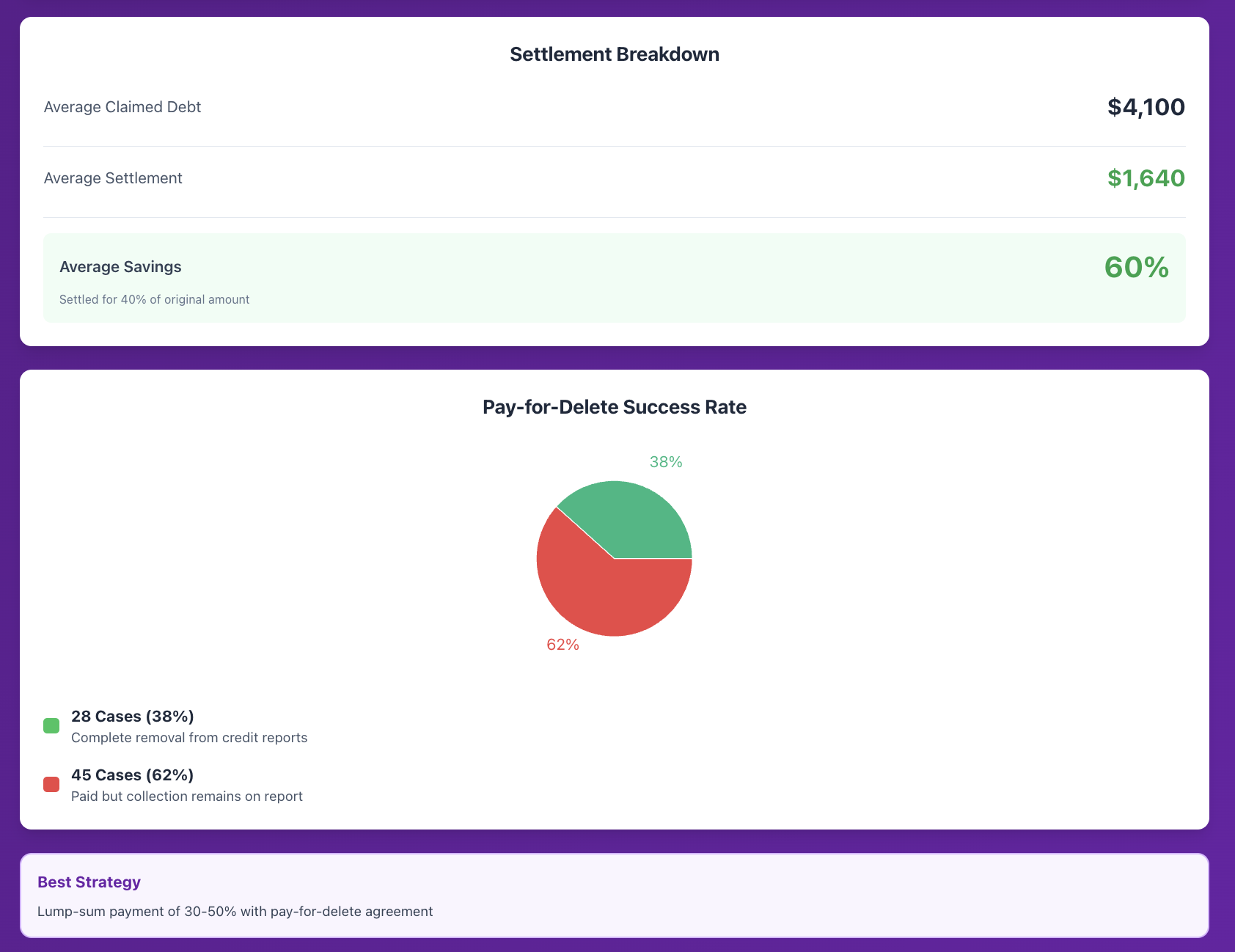The width and height of the screenshot is (1235, 952).
Task: Select the Average Settlement label
Action: [113, 178]
